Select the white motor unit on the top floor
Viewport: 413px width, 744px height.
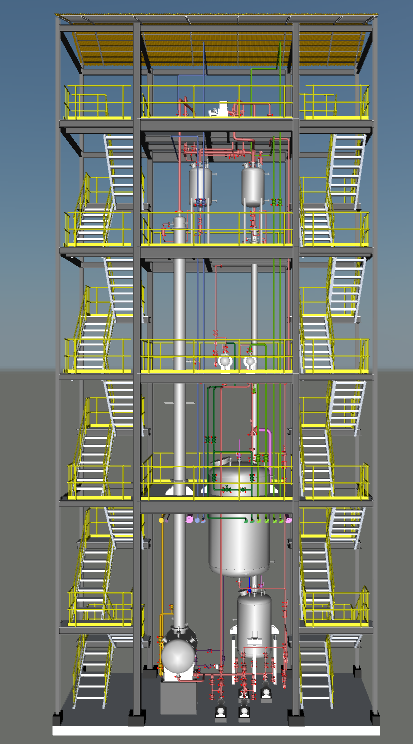221,109
